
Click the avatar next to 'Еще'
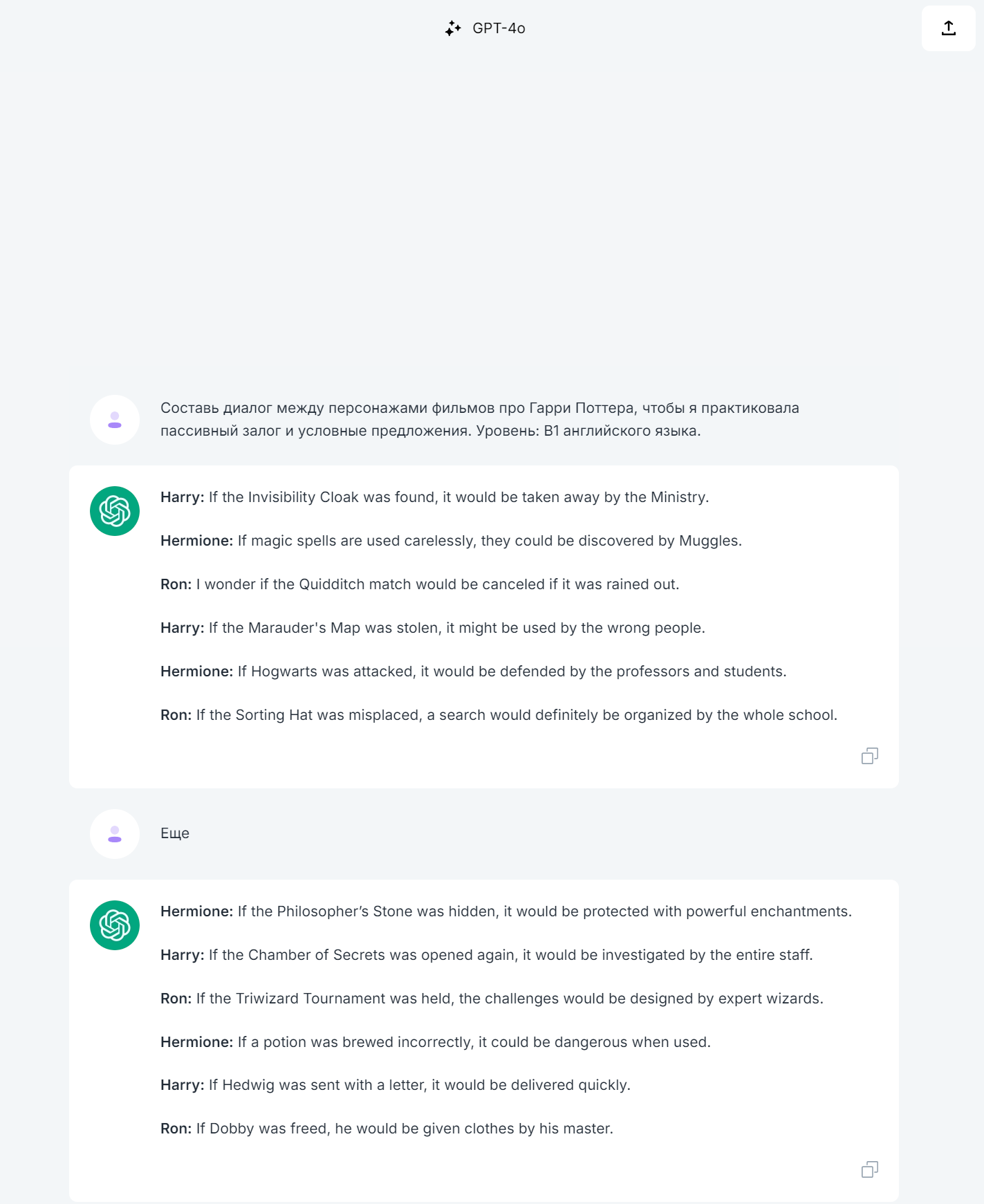[115, 834]
